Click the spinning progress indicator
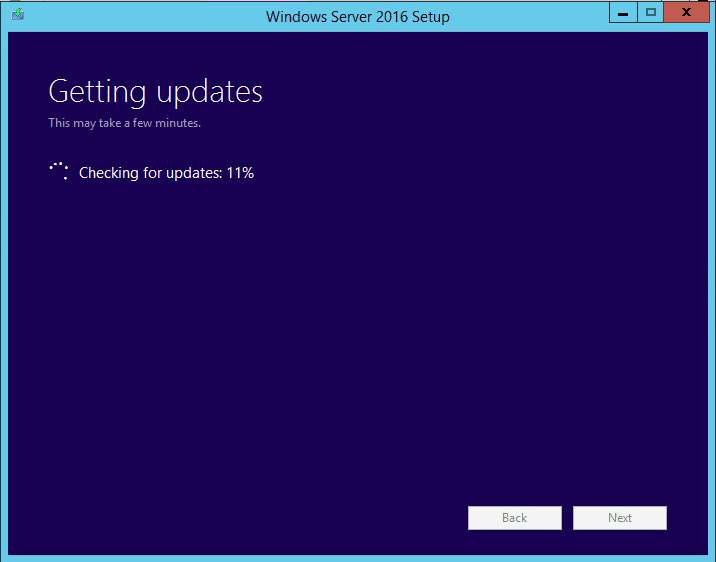The width and height of the screenshot is (716, 562). 59,171
